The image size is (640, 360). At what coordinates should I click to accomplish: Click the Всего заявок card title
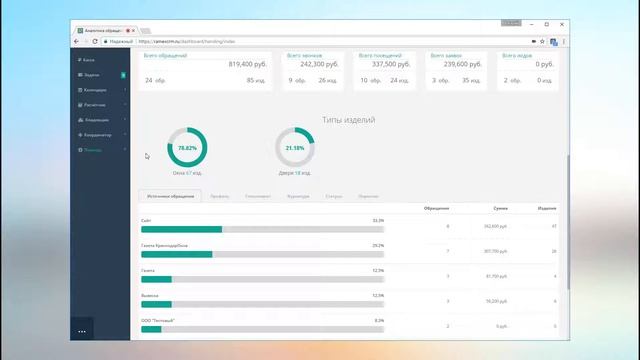[446, 56]
